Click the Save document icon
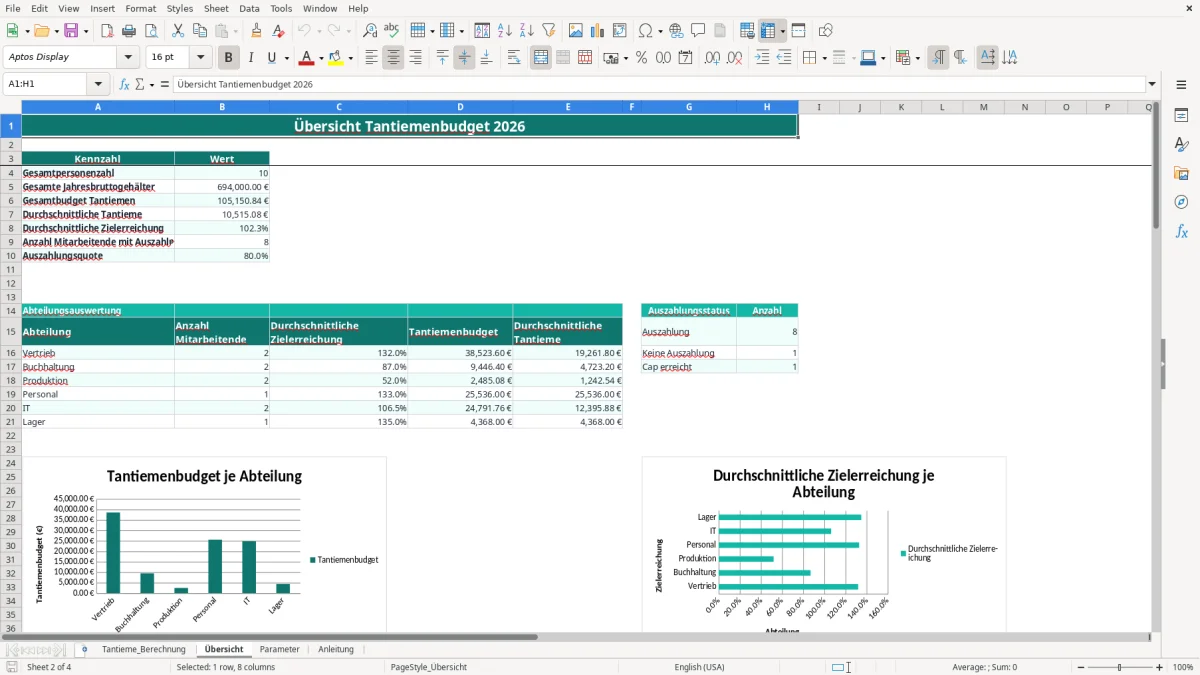Image resolution: width=1200 pixels, height=675 pixels. click(x=71, y=31)
